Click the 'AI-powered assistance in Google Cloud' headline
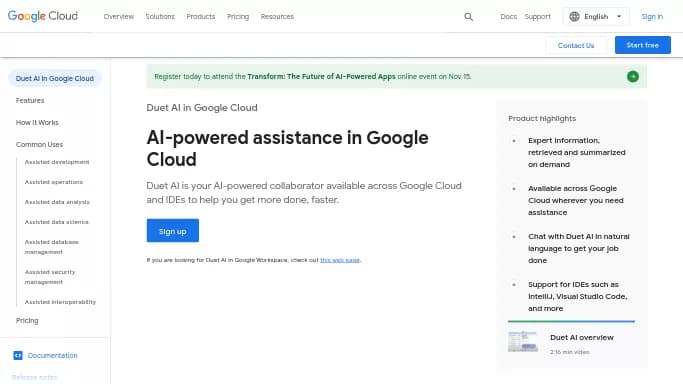683x384 pixels. coord(287,148)
